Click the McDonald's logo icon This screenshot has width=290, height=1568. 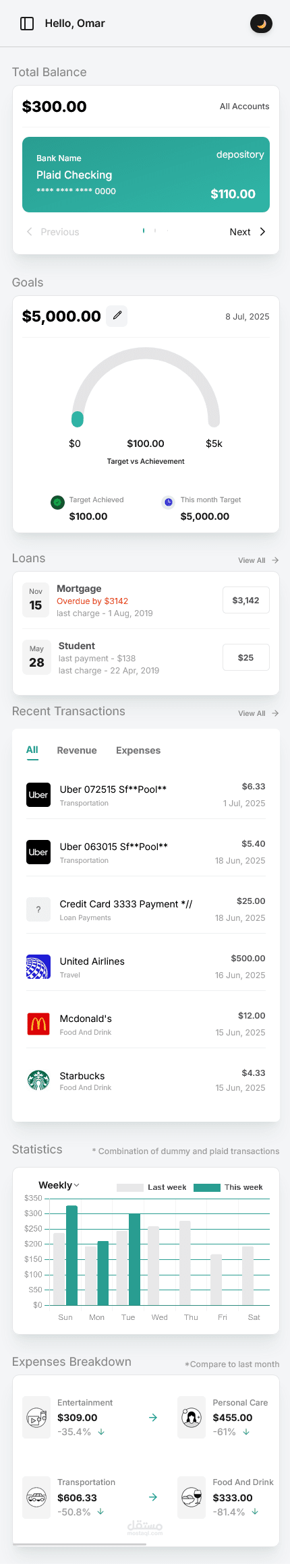pyautogui.click(x=38, y=1024)
